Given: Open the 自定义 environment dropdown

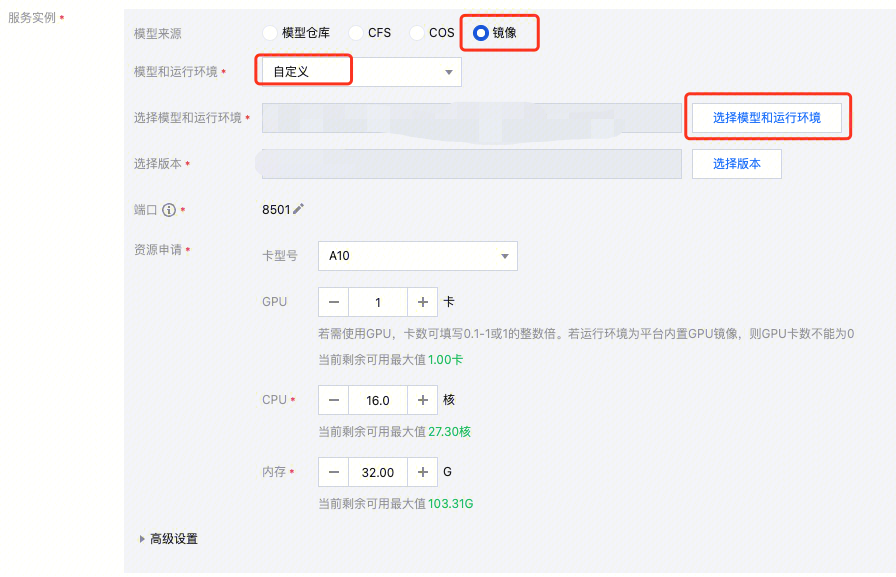Looking at the screenshot, I should [x=361, y=72].
